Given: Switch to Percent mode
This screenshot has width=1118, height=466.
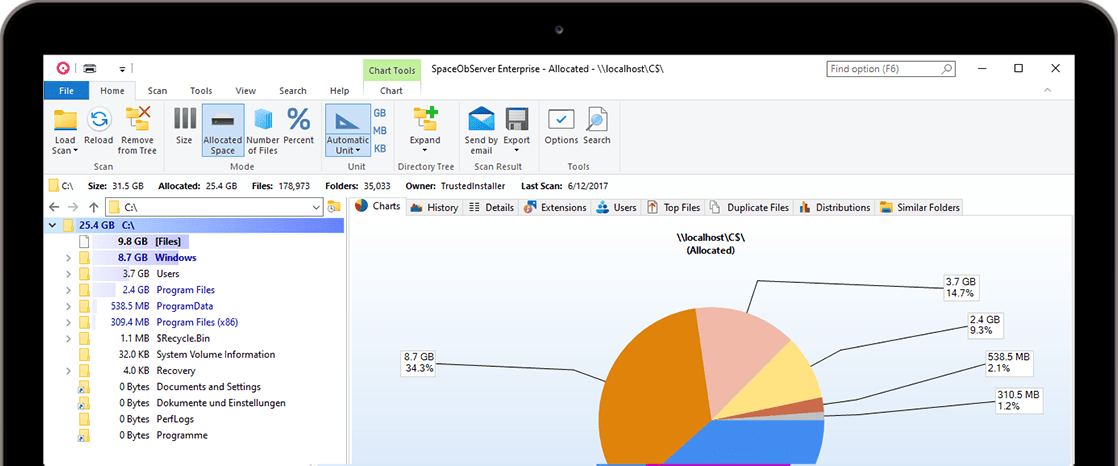Looking at the screenshot, I should pyautogui.click(x=298, y=127).
